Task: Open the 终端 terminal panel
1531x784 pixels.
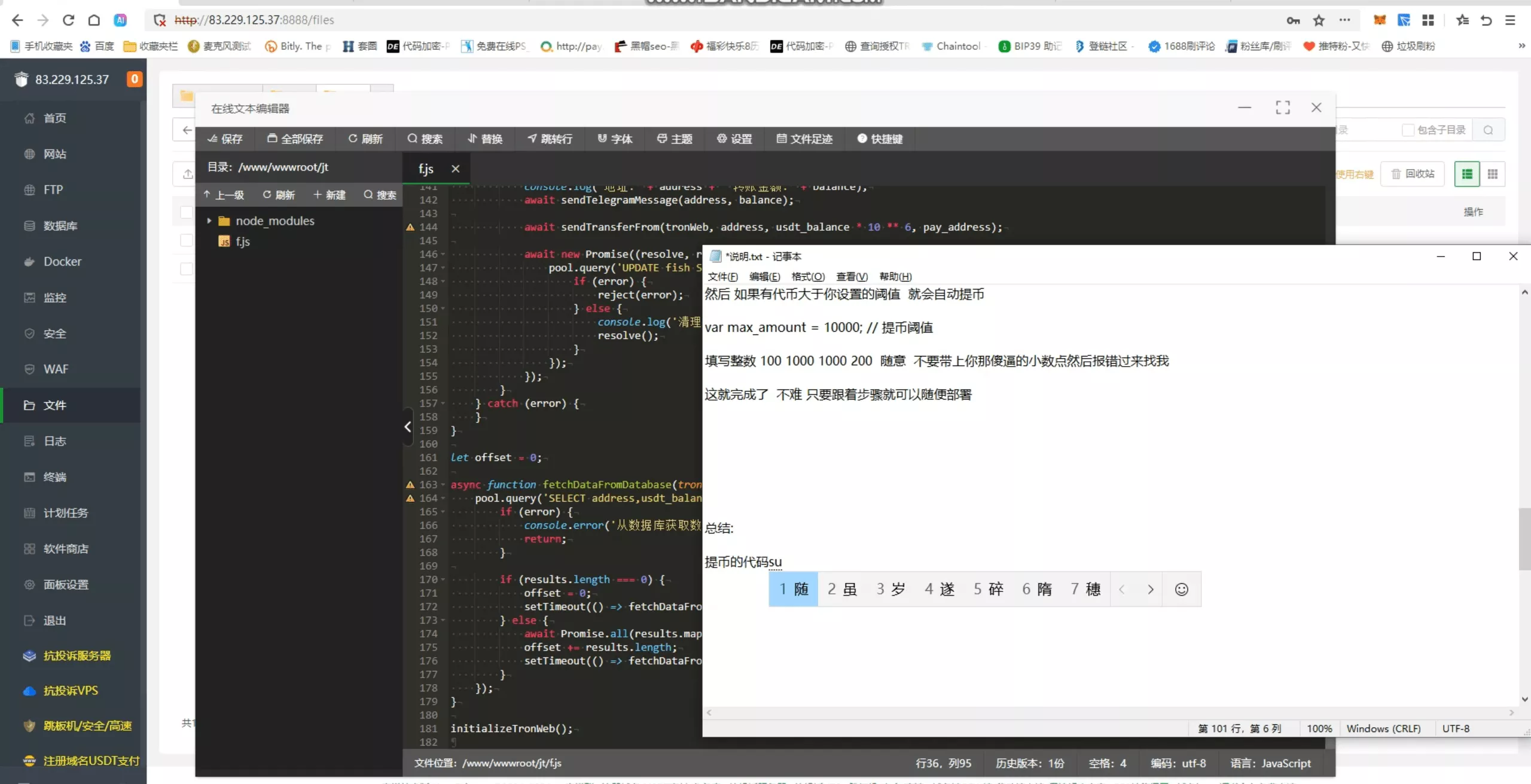Action: pos(55,477)
